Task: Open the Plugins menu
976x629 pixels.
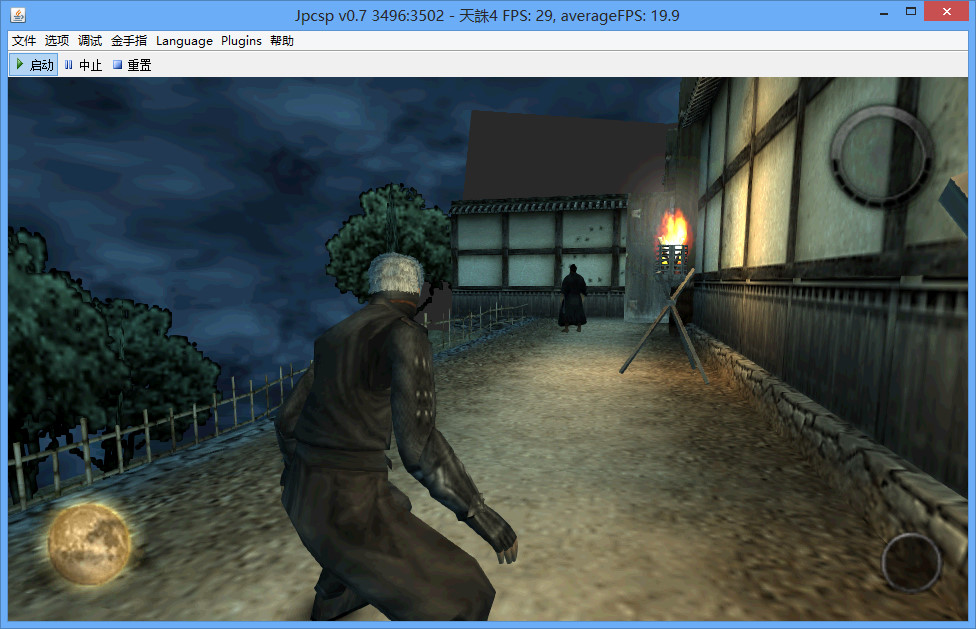Action: click(241, 41)
